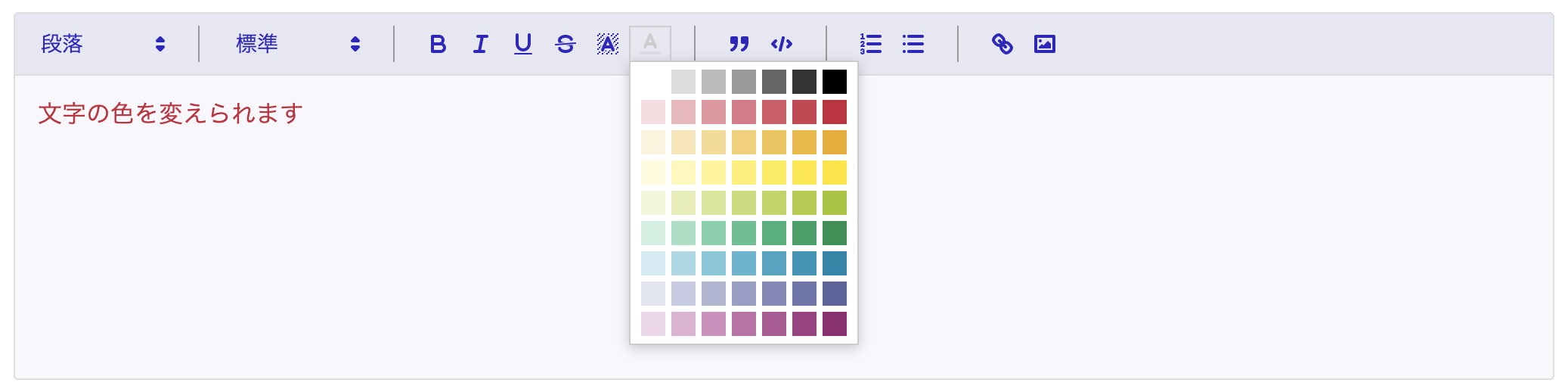
Task: Open the text background color picker
Action: [607, 44]
